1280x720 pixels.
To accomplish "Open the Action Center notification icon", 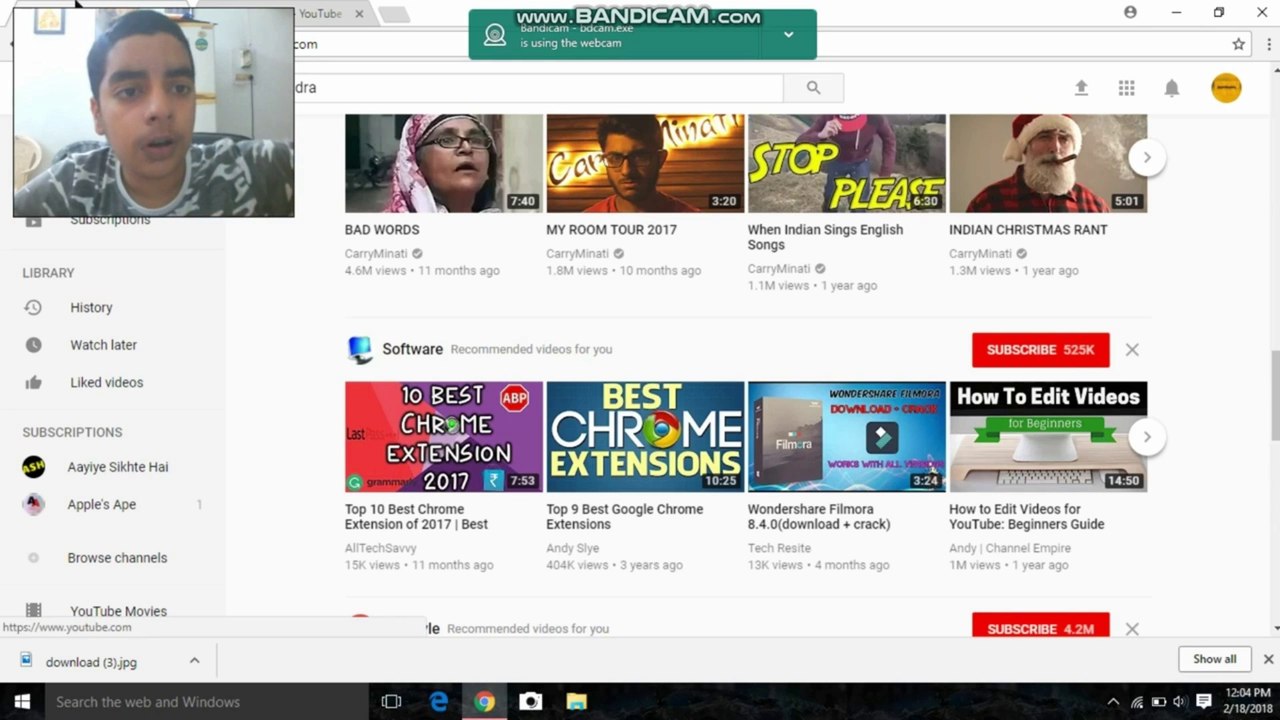I will tap(1204, 702).
